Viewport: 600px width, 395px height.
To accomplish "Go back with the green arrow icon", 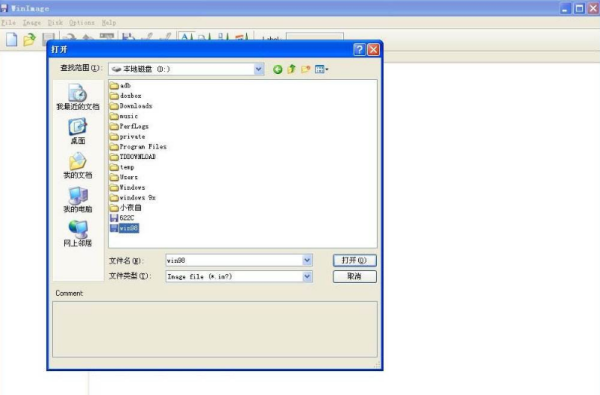I will (x=278, y=69).
